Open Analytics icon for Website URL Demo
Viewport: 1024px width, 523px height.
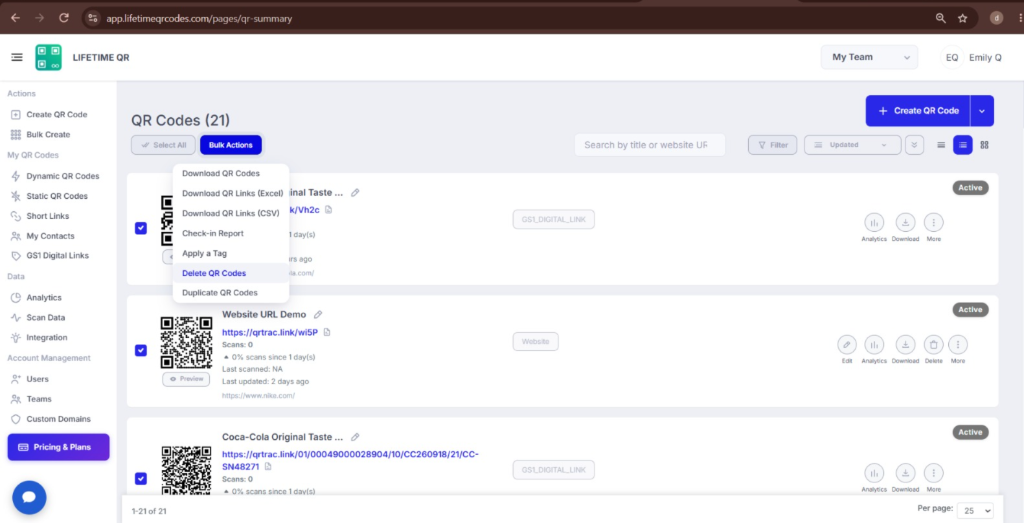pos(874,344)
